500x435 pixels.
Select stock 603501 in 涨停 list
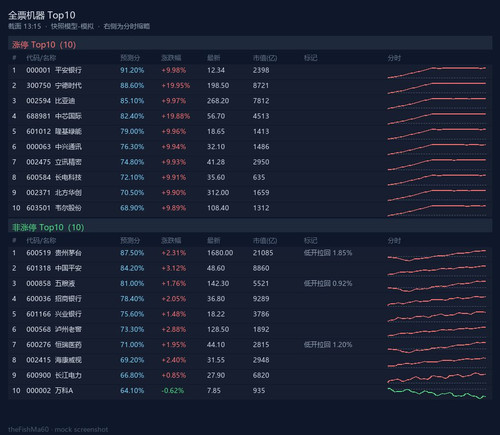[x=54, y=208]
